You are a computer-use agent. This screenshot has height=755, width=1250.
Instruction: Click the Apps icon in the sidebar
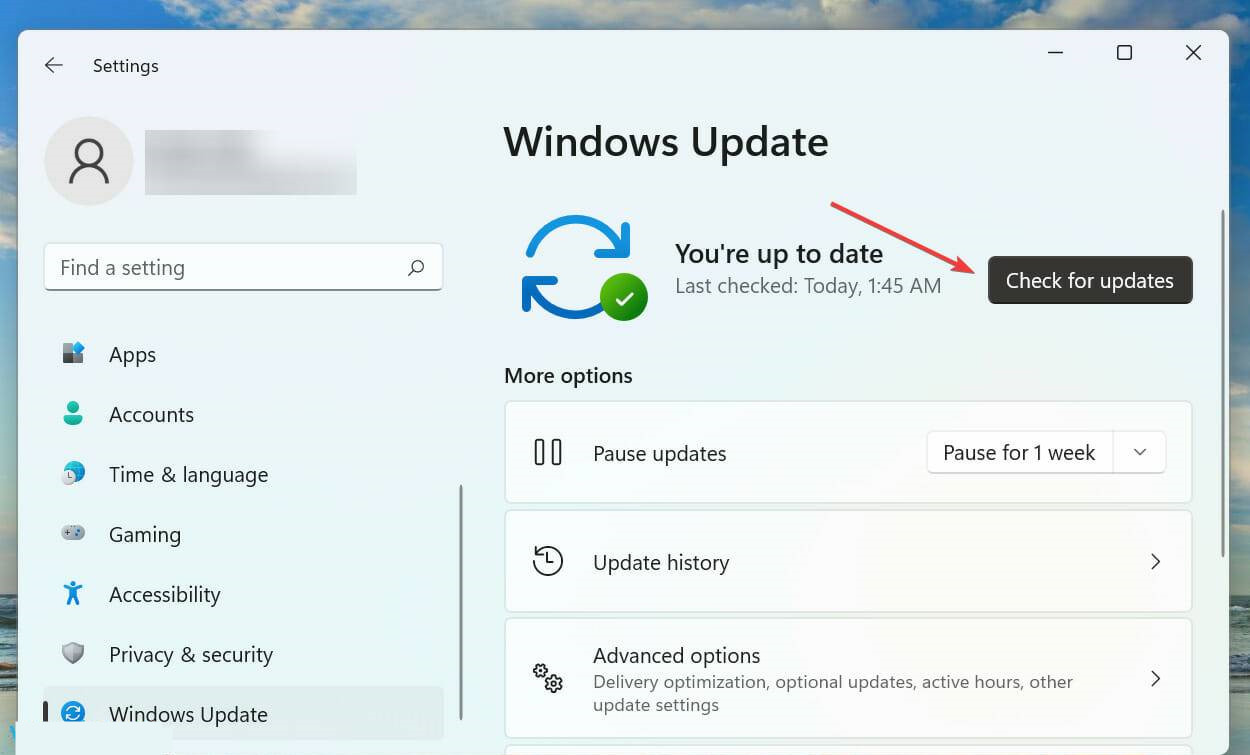point(73,354)
